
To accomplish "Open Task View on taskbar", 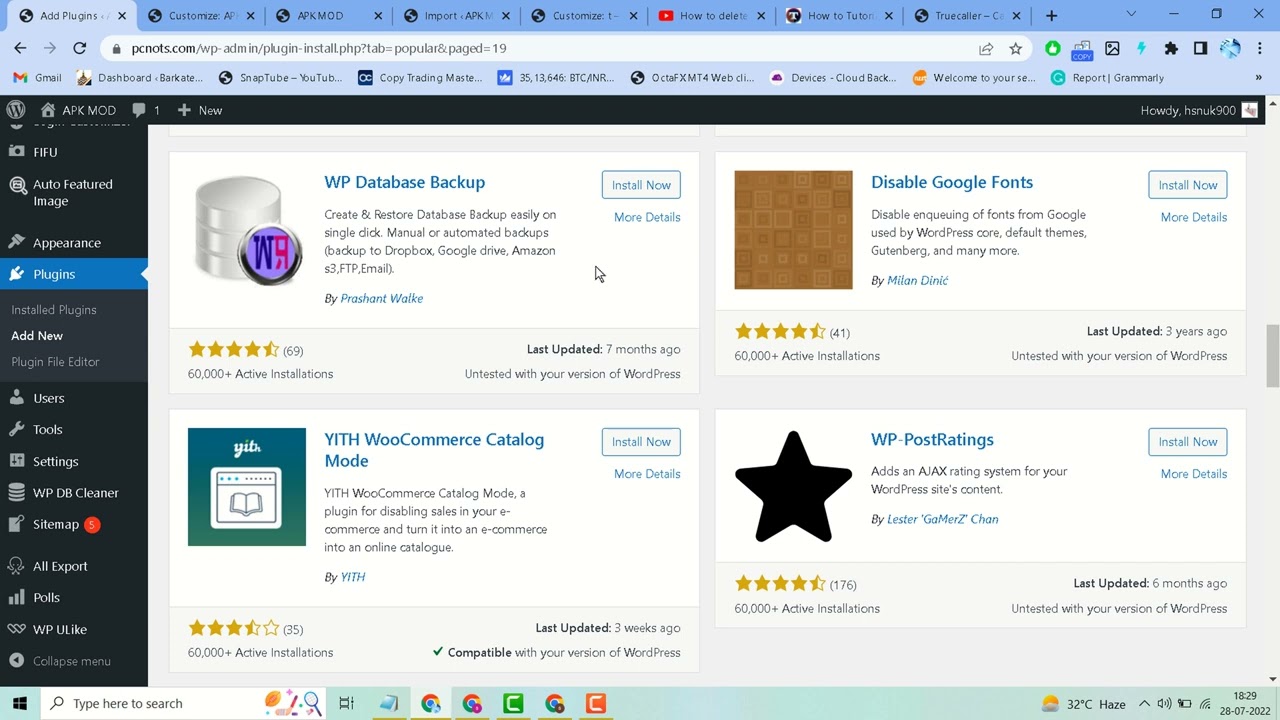I will 346,703.
